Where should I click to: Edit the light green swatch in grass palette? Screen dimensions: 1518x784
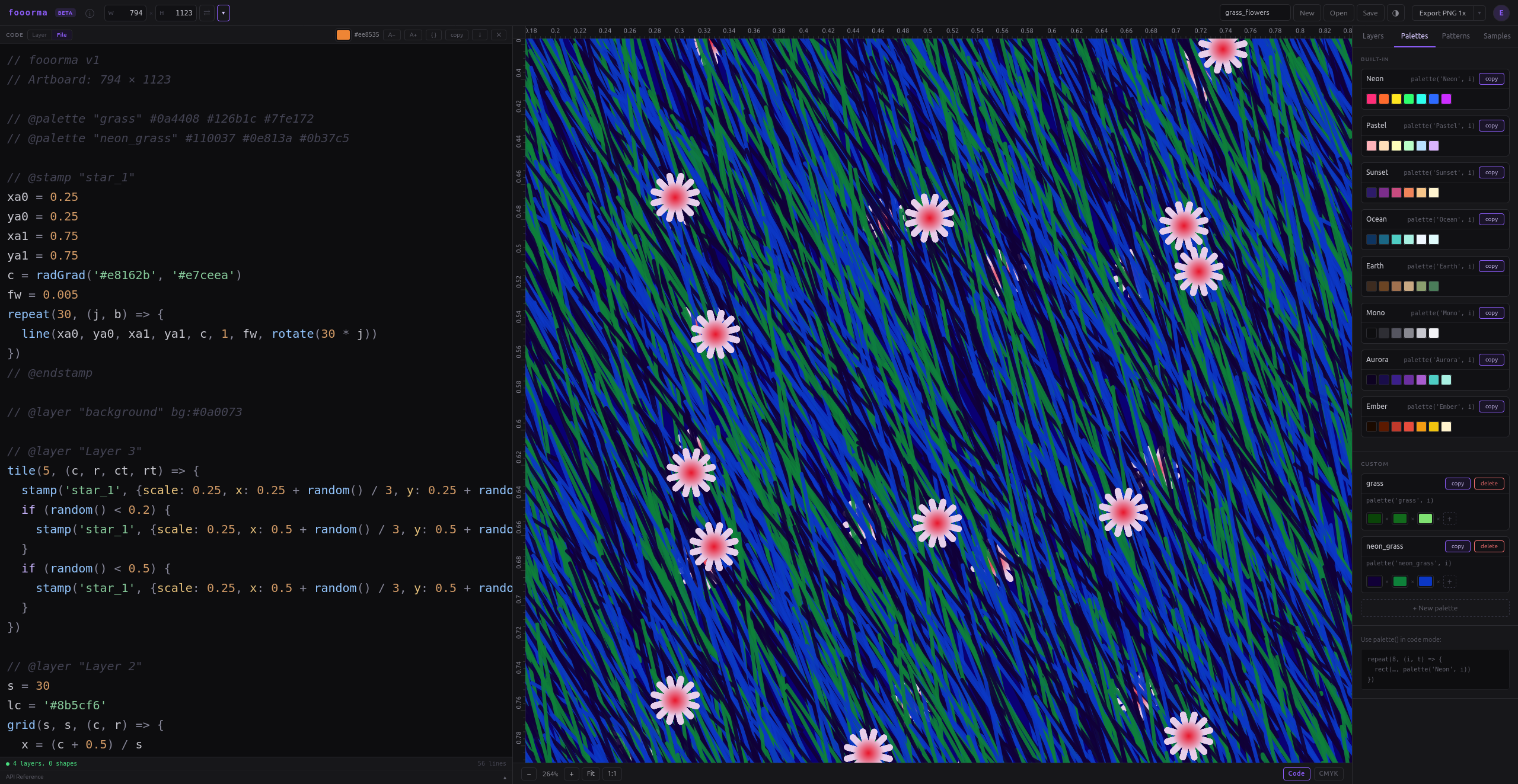coord(1425,519)
